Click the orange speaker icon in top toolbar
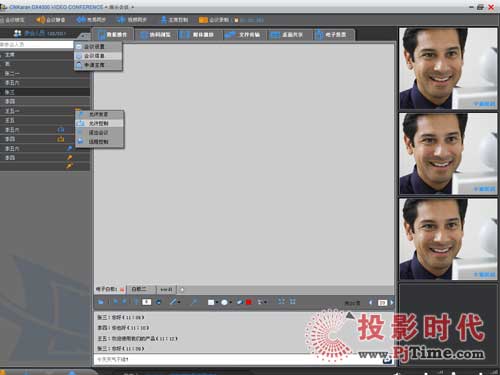500x375 pixels. 40,20
